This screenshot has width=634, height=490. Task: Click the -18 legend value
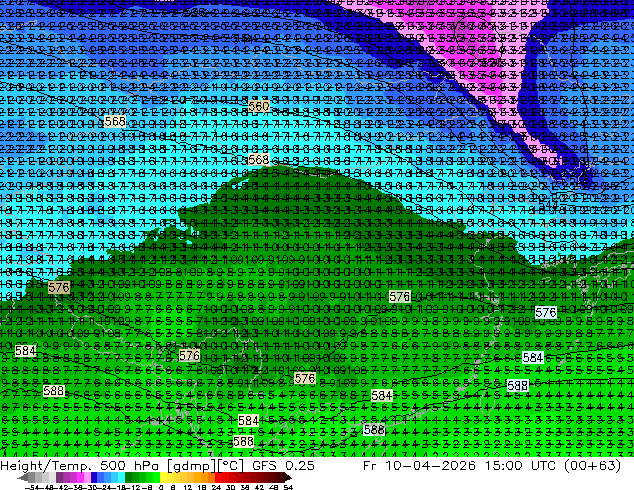pyautogui.click(x=118, y=488)
